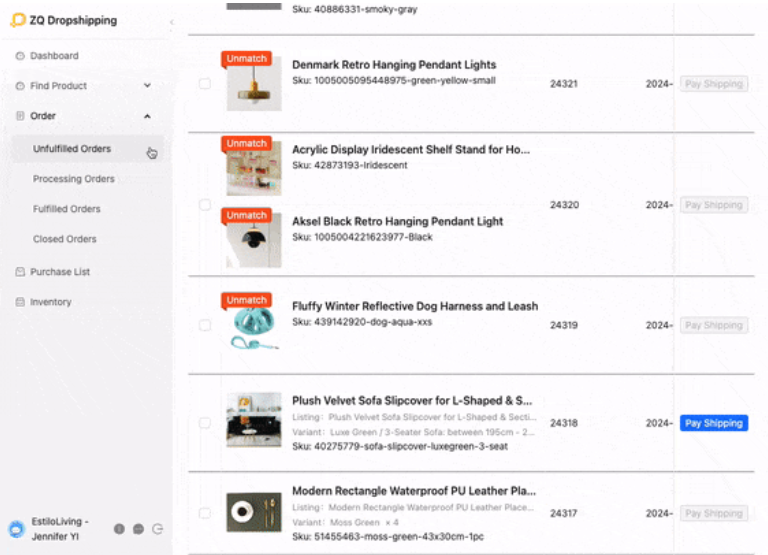This screenshot has width=768, height=555.
Task: Click Pay Shipping for order 24321
Action: click(x=714, y=84)
